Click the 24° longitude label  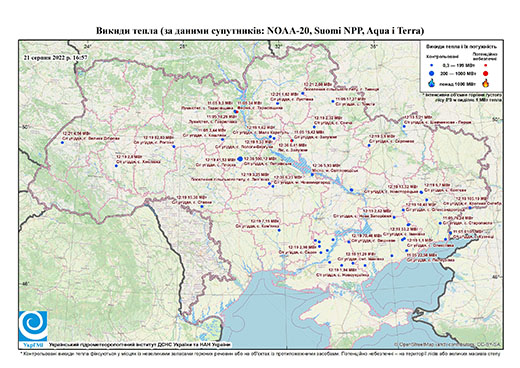[87, 46]
